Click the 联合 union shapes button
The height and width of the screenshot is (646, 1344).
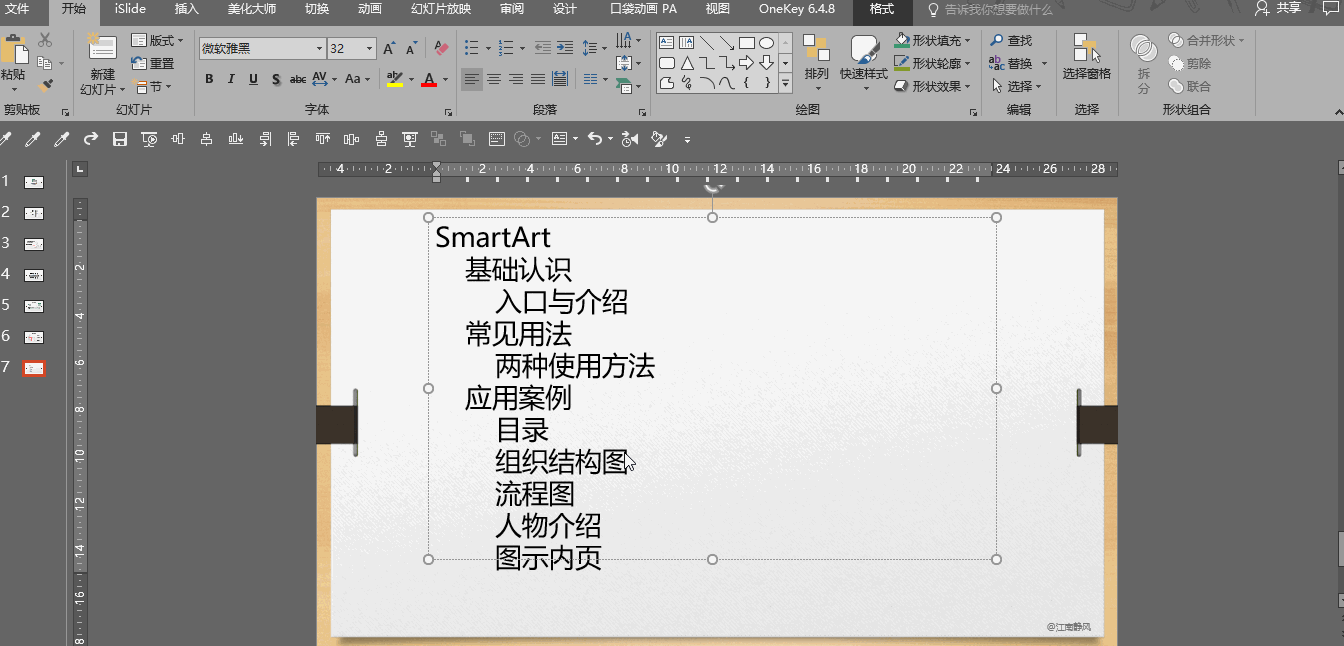coord(1190,86)
